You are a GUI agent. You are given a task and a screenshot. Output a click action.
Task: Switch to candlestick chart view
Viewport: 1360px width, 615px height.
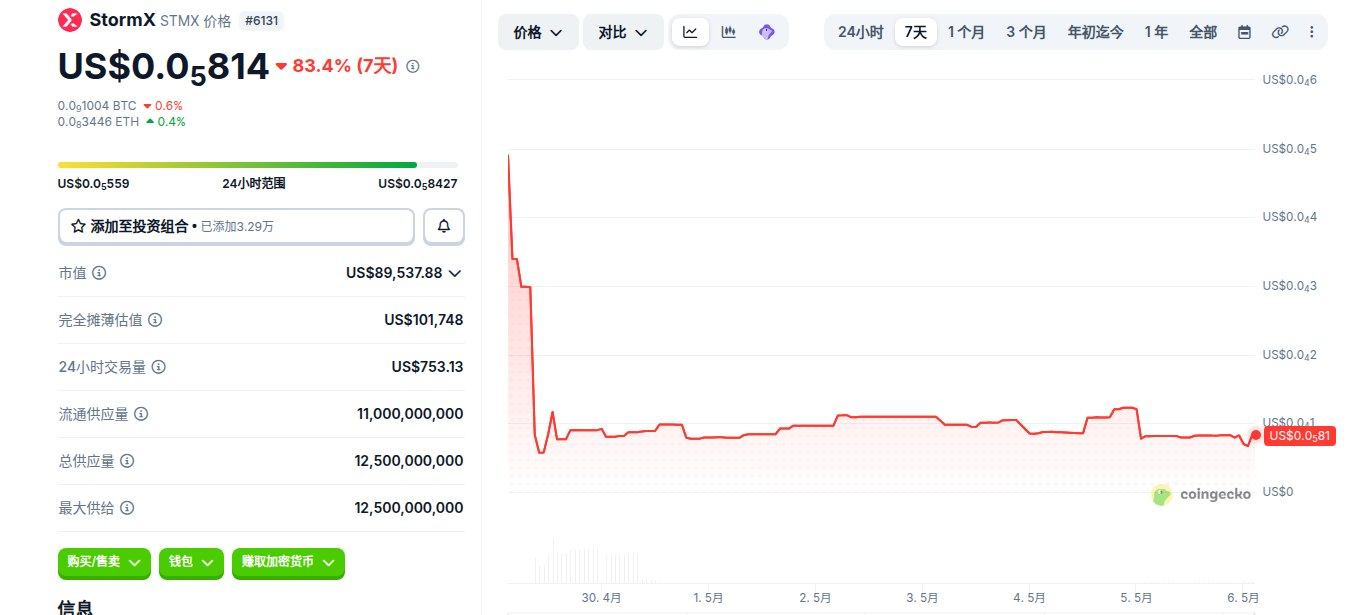tap(729, 32)
